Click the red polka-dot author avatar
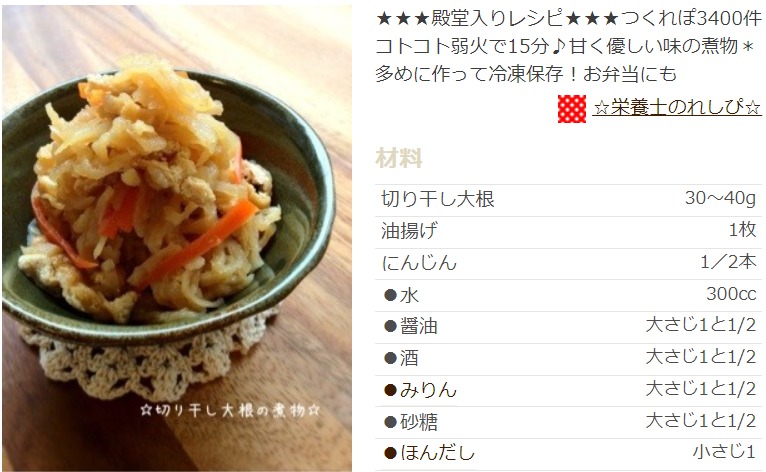This screenshot has width=766, height=472. pos(572,108)
